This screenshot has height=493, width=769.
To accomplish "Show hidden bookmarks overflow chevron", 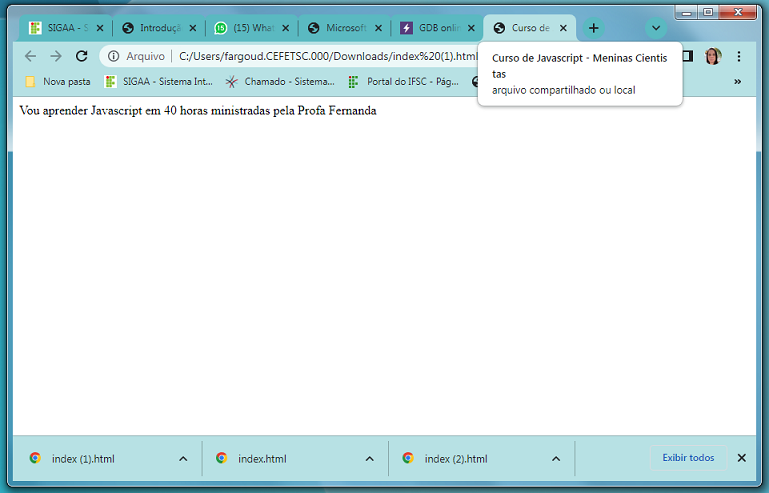I will click(738, 81).
